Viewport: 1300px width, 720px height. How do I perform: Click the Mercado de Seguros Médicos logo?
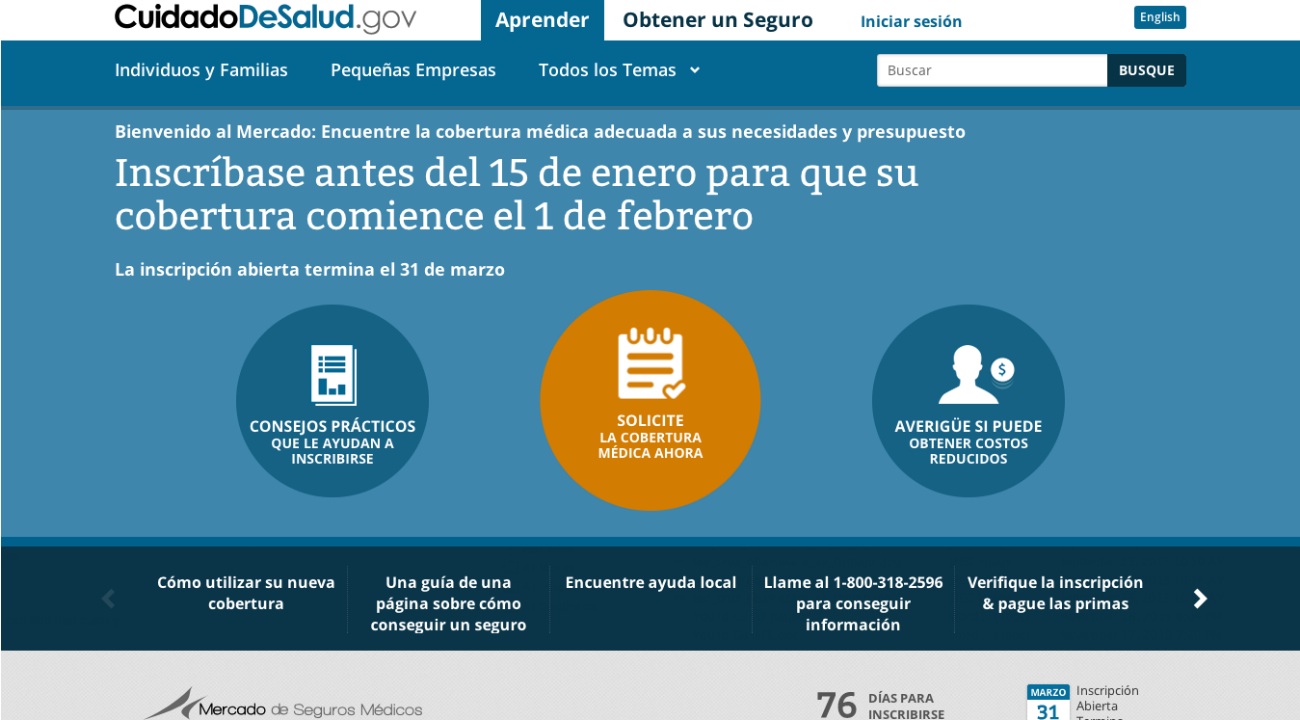(x=283, y=706)
